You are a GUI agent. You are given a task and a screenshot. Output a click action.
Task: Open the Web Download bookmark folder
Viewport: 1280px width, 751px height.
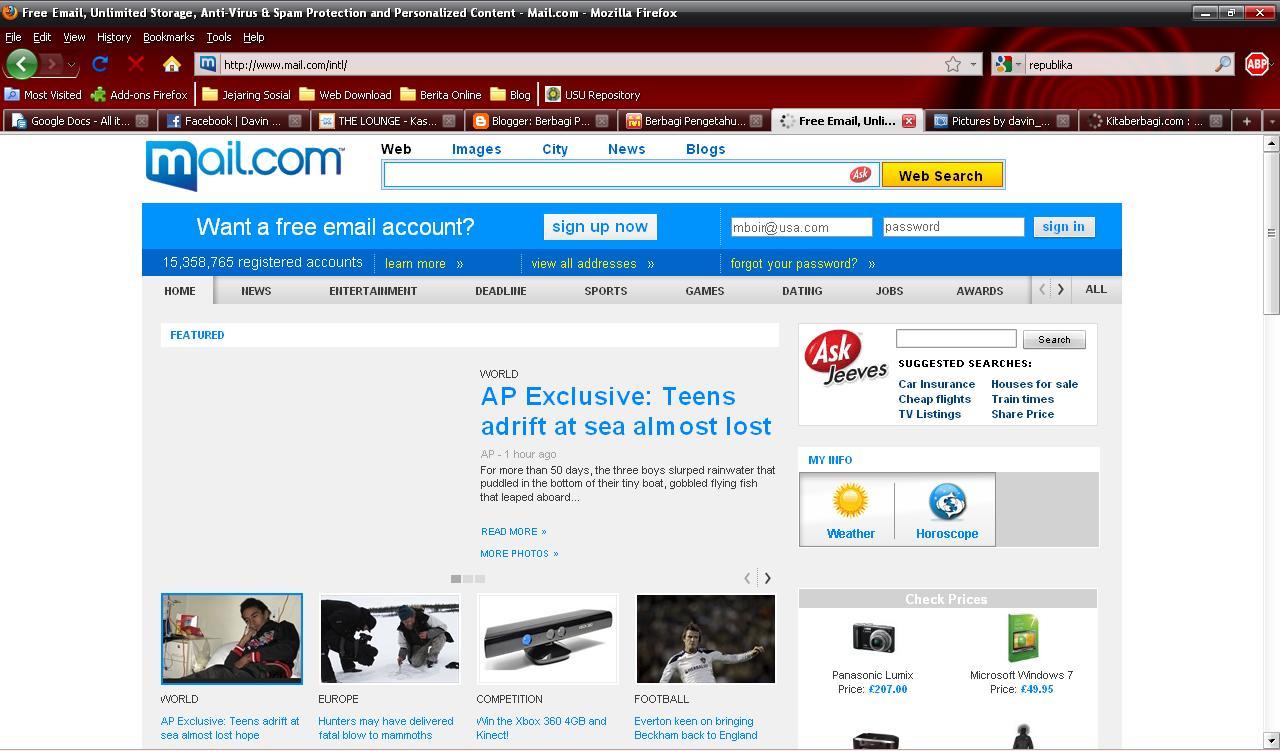345,95
